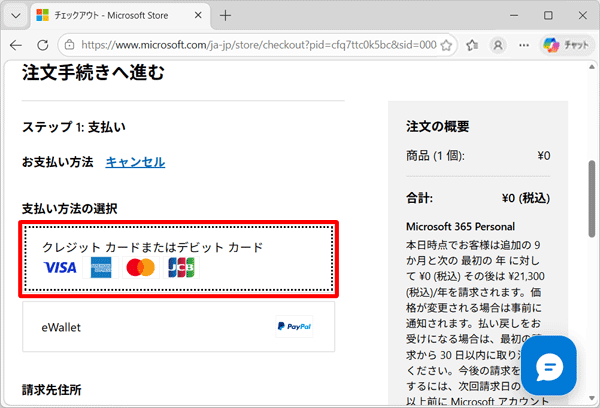Click the PayPal logo in eWallet row

click(293, 326)
